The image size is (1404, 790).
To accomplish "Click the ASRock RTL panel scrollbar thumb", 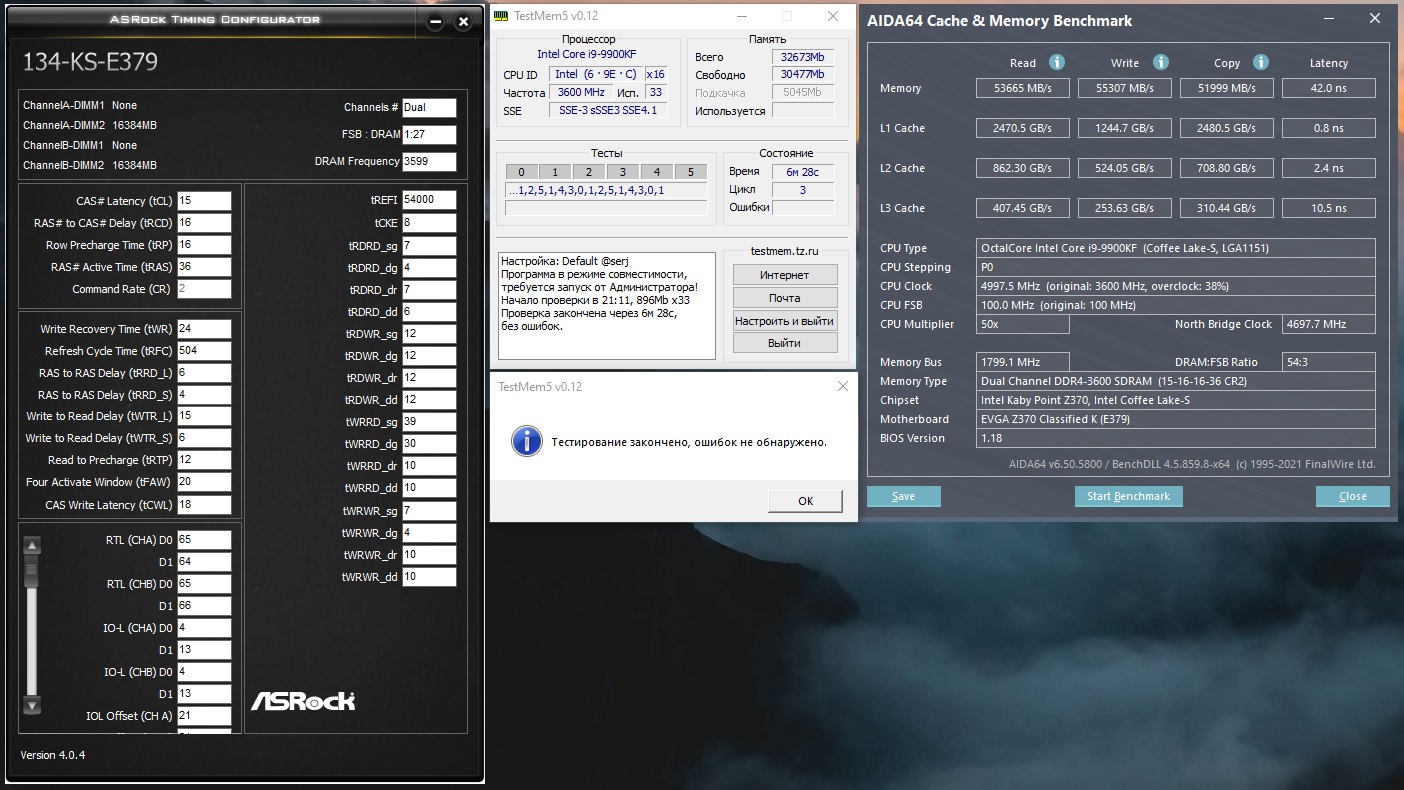I will (32, 572).
